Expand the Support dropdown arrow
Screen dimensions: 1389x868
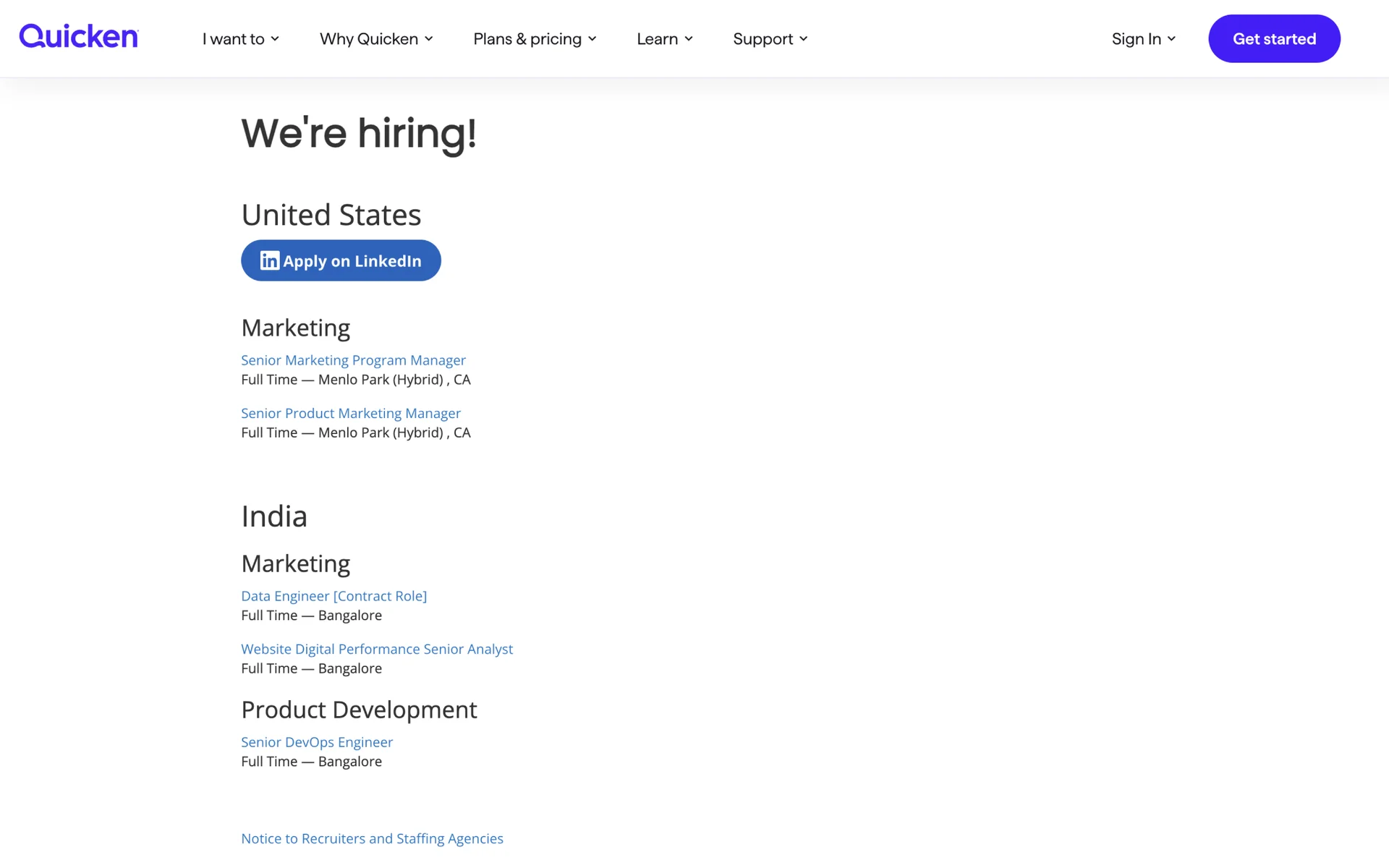tap(804, 39)
